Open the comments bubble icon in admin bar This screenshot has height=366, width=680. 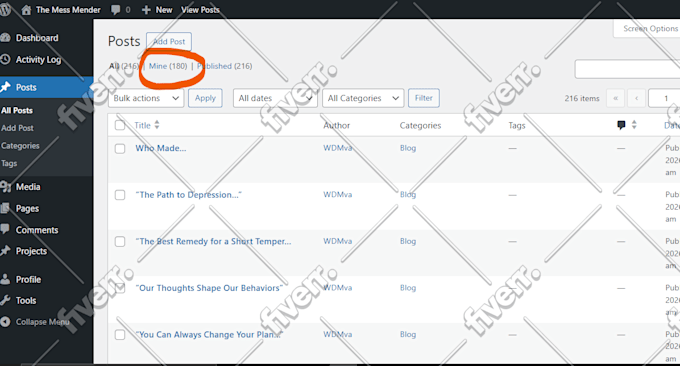(x=116, y=10)
